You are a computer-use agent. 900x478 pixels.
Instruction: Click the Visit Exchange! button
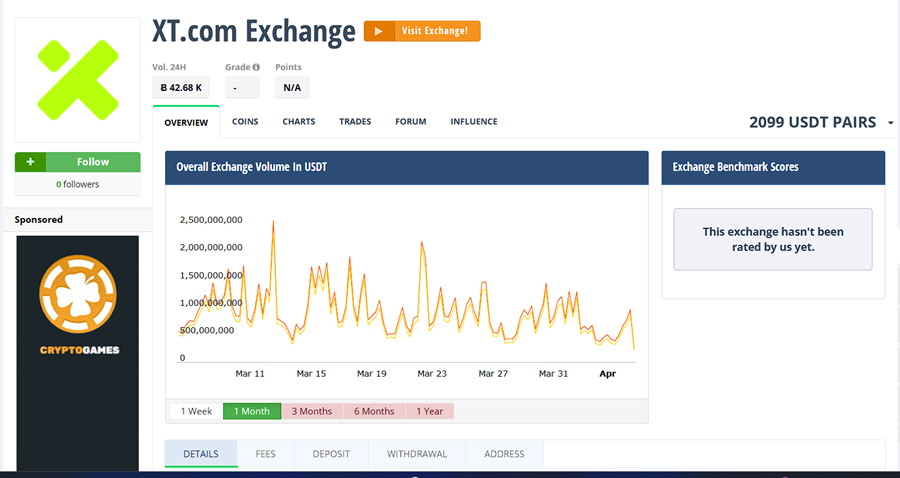pos(435,31)
